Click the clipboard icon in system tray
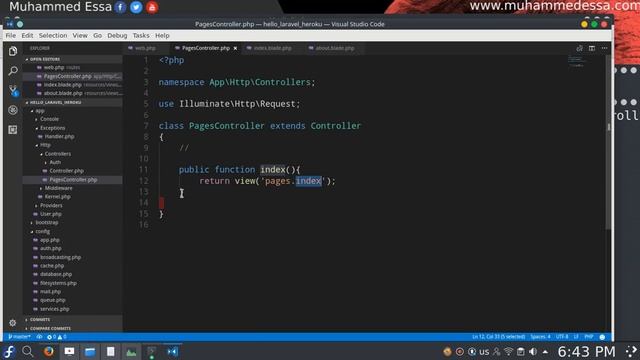The image size is (640, 360). pyautogui.click(x=521, y=351)
